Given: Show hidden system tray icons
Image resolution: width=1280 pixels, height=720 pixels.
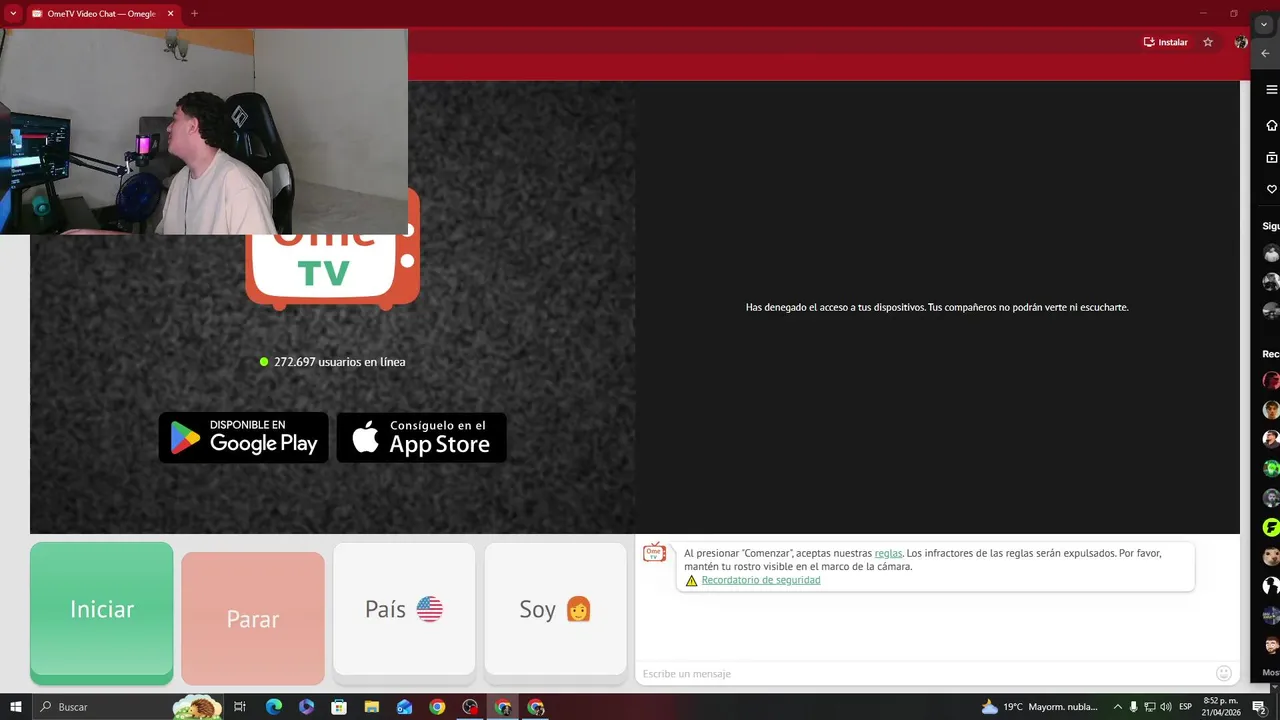Looking at the screenshot, I should tap(1118, 707).
